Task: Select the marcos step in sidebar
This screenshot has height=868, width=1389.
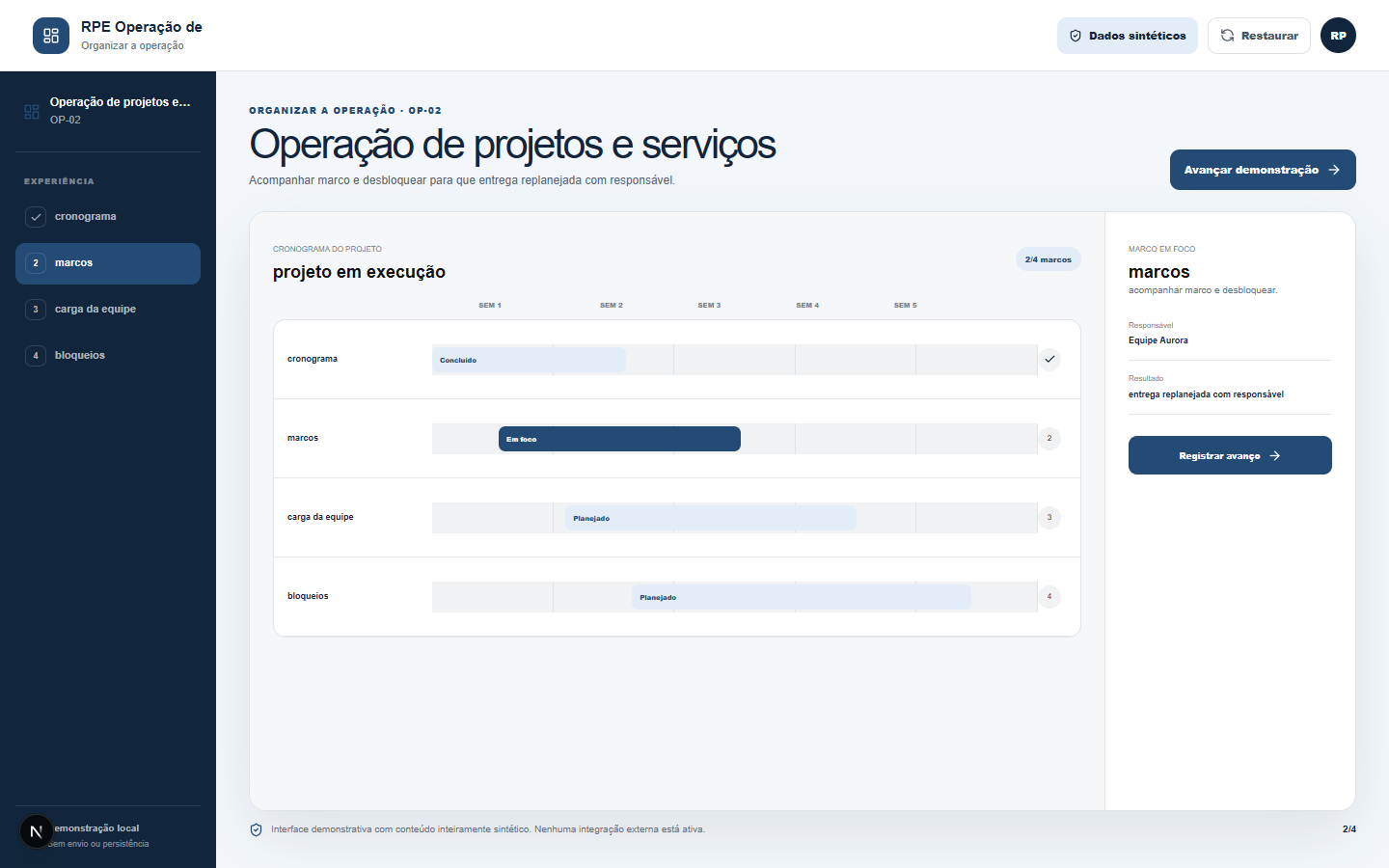Action: pyautogui.click(x=108, y=263)
